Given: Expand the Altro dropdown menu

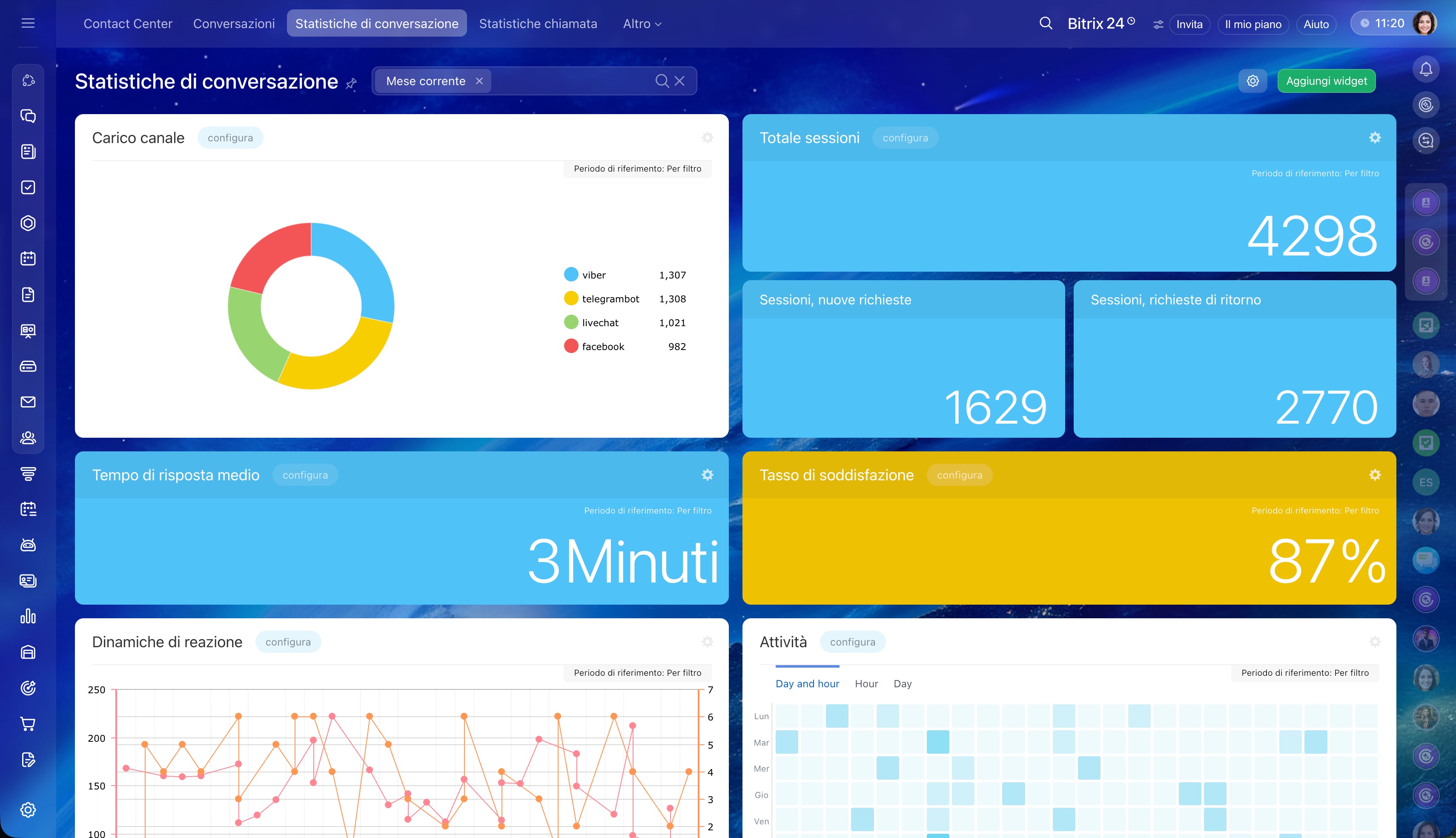Looking at the screenshot, I should tap(642, 23).
